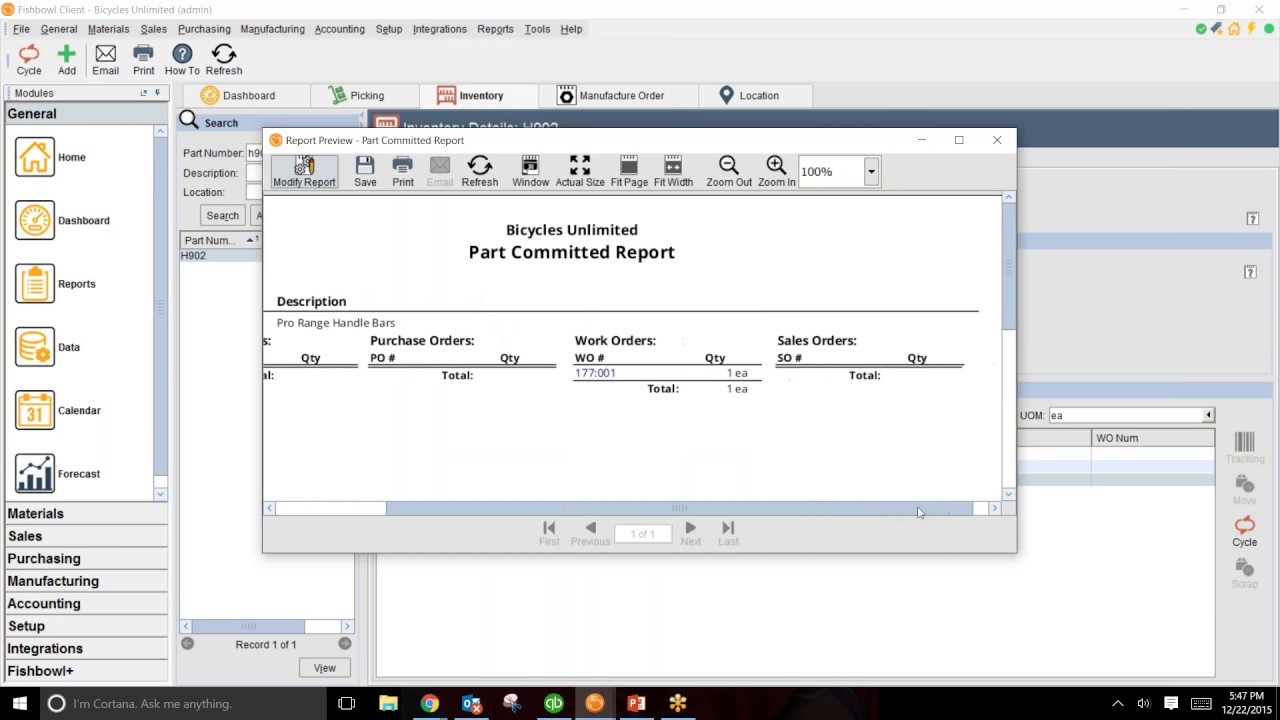Open Chrome from the taskbar
This screenshot has width=1280, height=720.
coord(429,704)
